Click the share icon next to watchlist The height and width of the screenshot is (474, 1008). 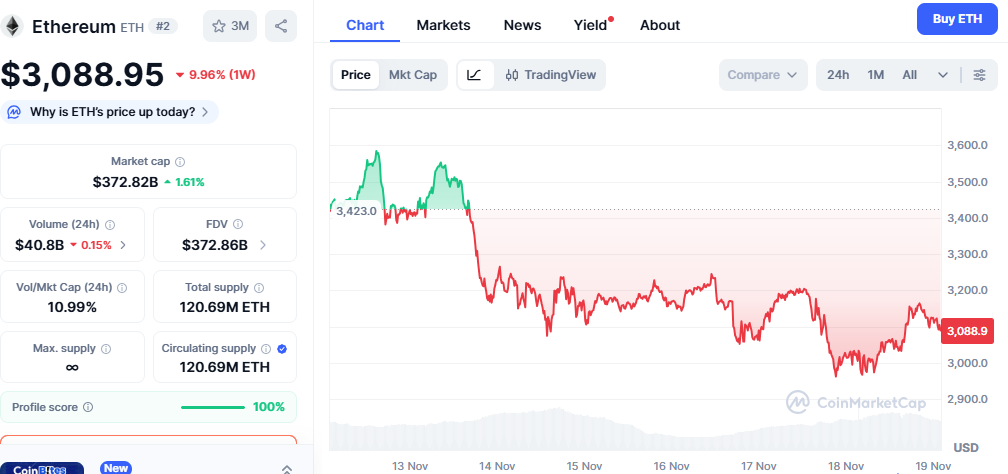tap(281, 26)
